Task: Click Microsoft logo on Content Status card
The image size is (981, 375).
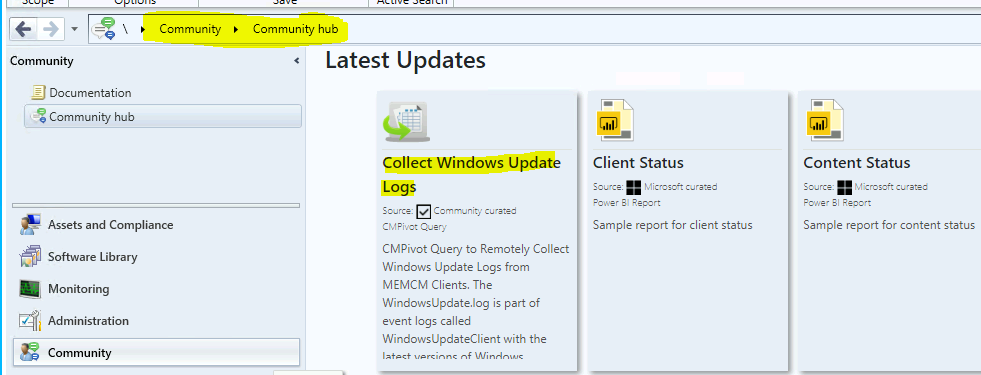Action: pos(845,187)
